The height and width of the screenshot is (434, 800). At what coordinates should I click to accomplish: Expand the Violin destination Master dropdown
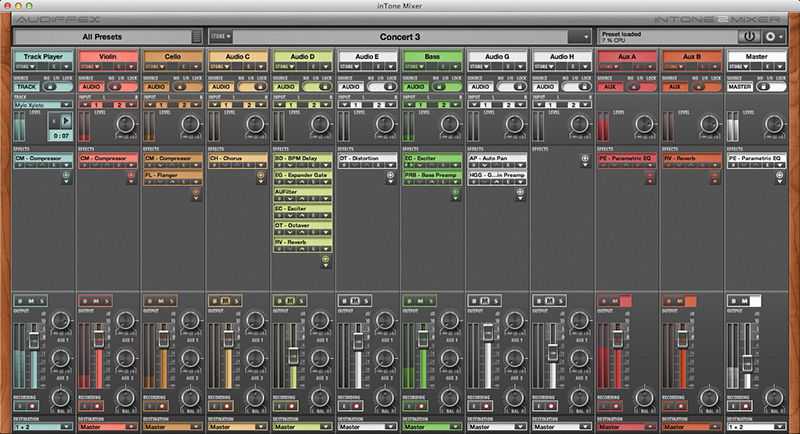click(131, 427)
